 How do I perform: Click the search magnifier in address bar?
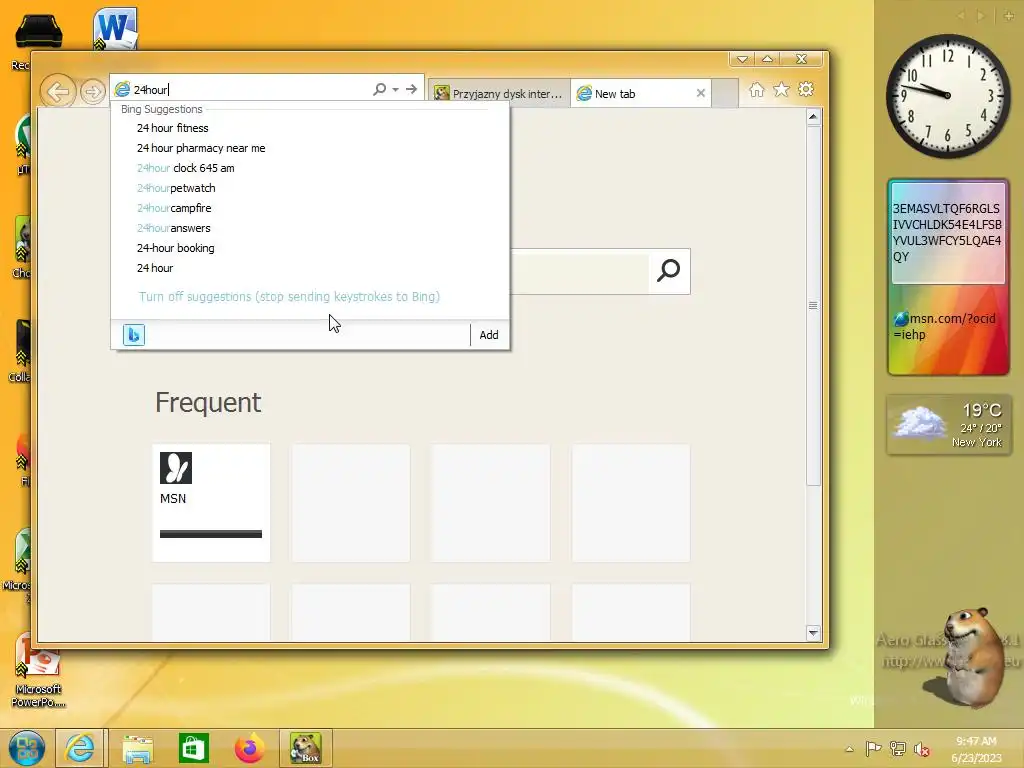point(379,89)
